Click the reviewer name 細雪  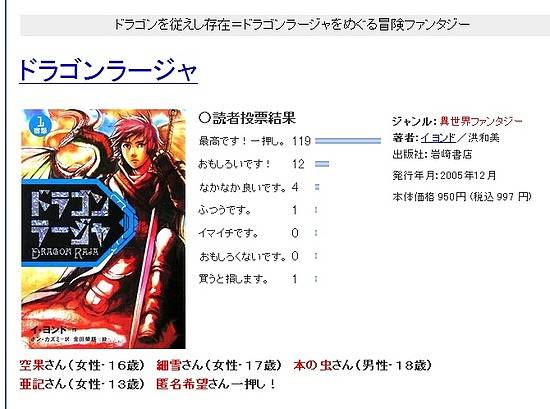coord(168,365)
